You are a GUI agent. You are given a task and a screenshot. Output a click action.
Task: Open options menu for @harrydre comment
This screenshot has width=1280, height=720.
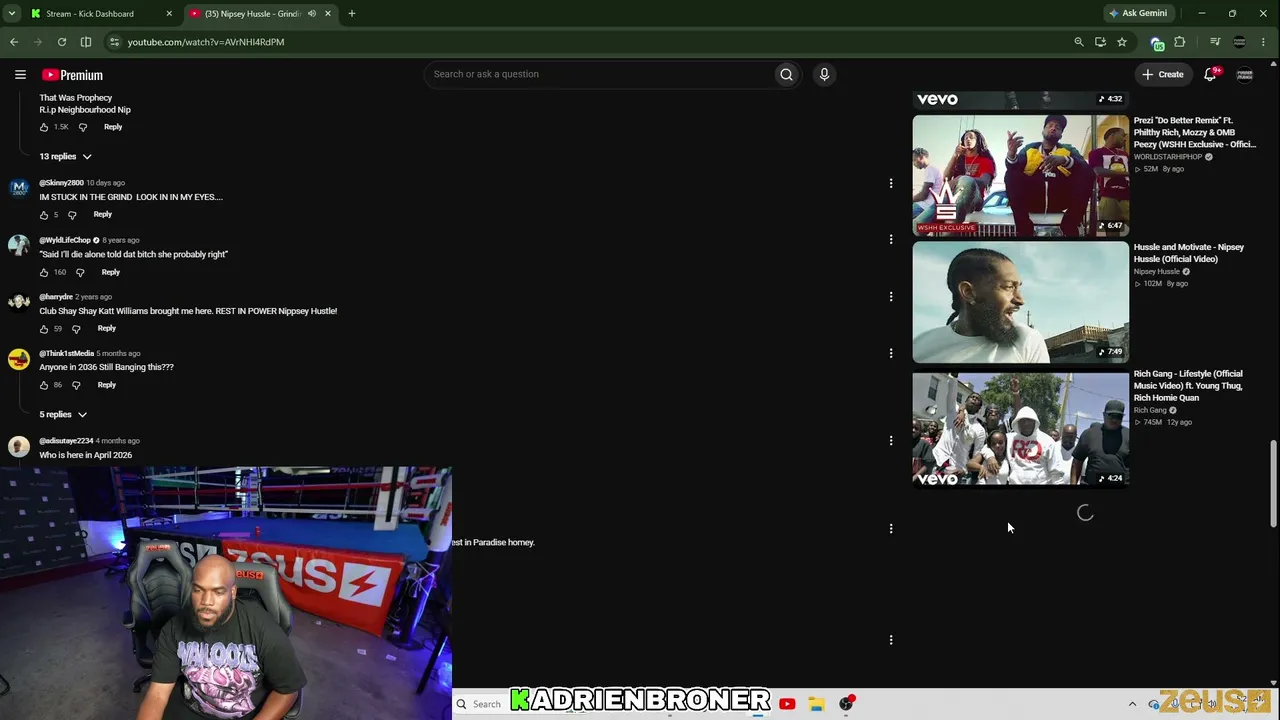891,296
